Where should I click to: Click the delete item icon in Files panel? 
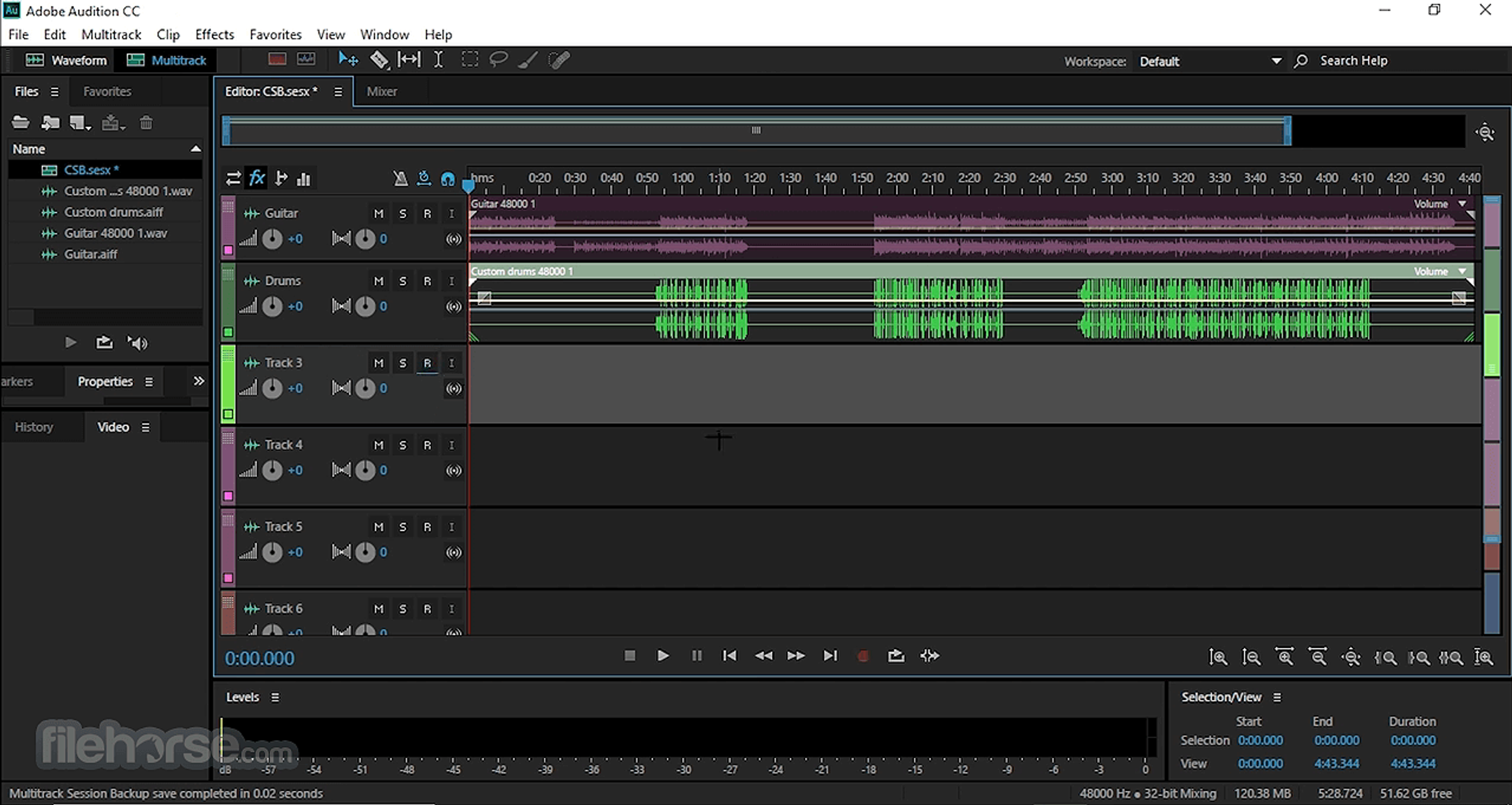[x=146, y=122]
